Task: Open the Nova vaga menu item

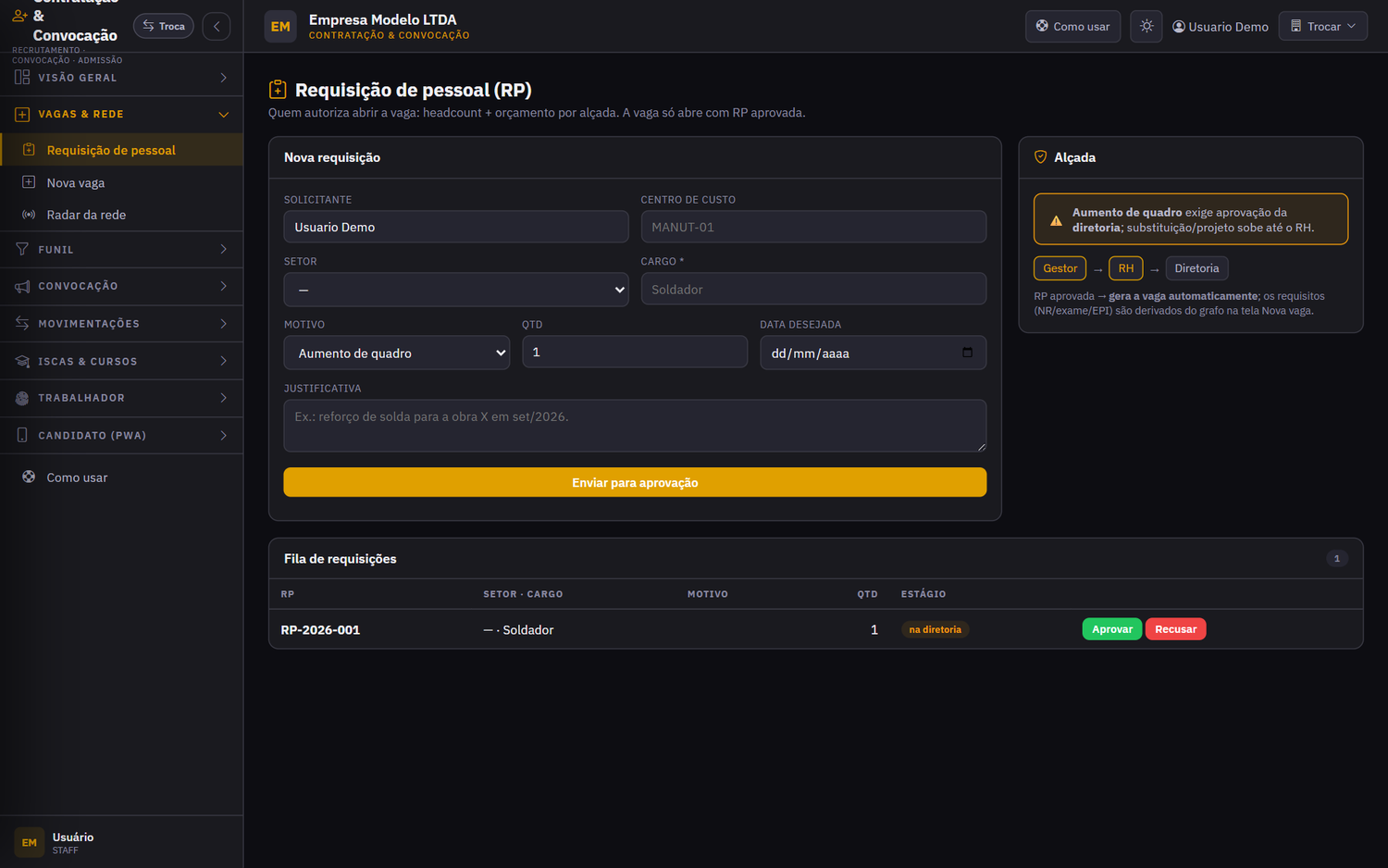Action: 121,182
